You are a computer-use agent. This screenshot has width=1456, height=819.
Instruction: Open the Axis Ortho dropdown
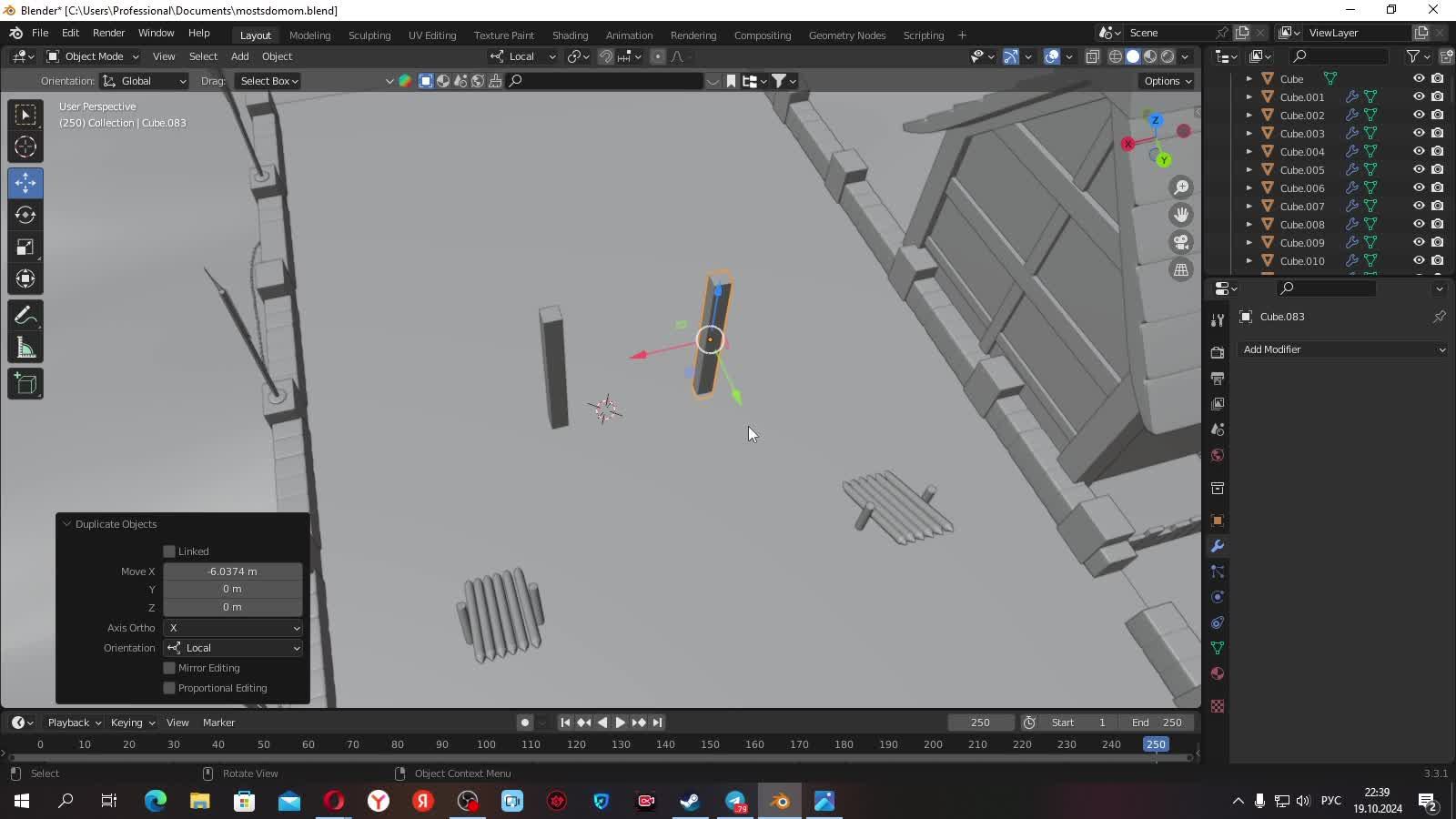tap(233, 628)
